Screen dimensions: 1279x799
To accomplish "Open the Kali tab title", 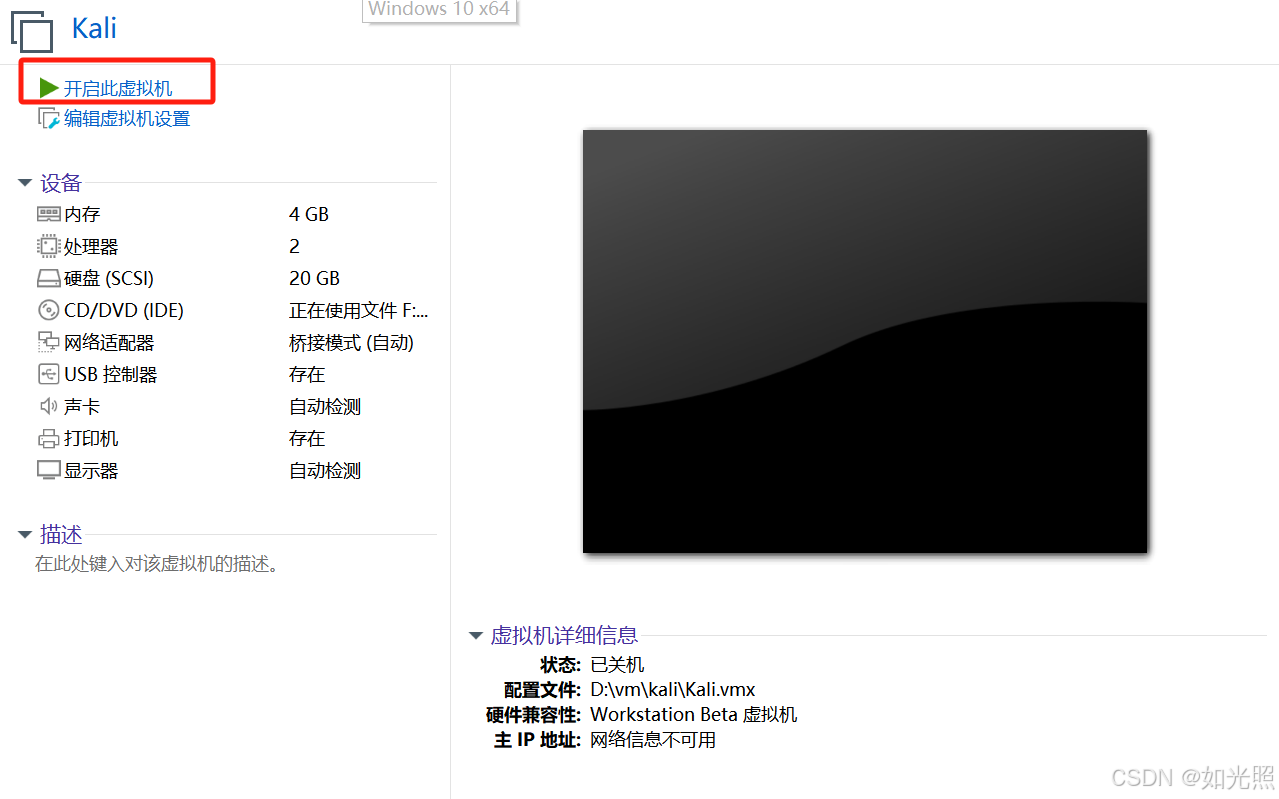I will point(94,28).
